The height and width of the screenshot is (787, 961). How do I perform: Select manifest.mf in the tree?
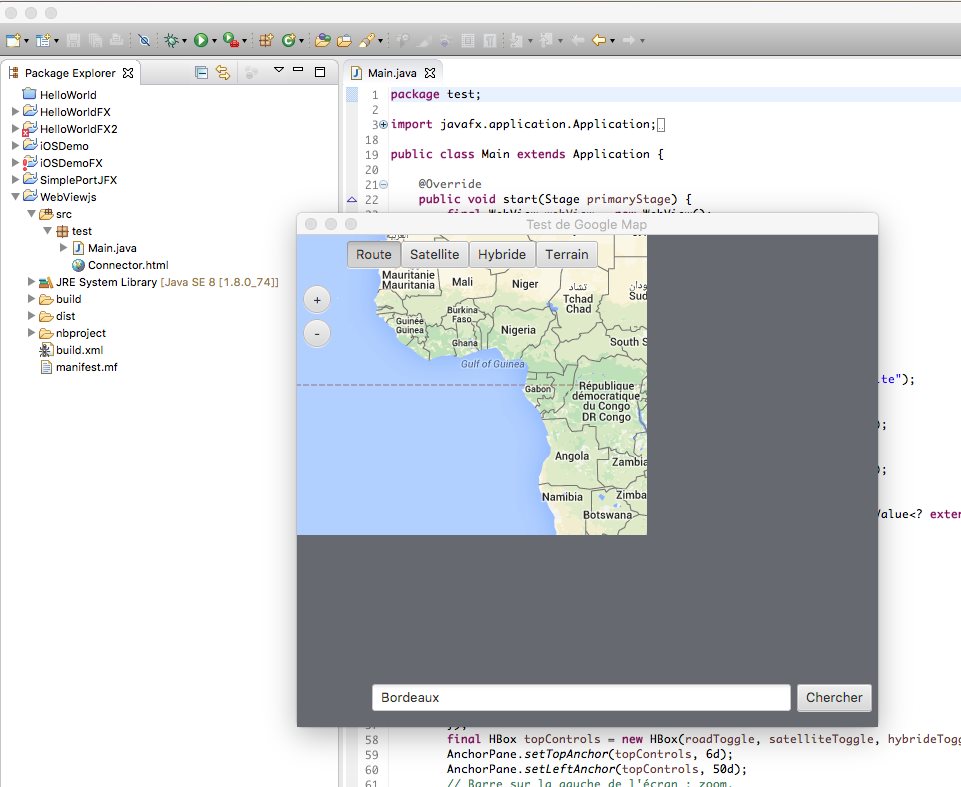click(x=78, y=367)
